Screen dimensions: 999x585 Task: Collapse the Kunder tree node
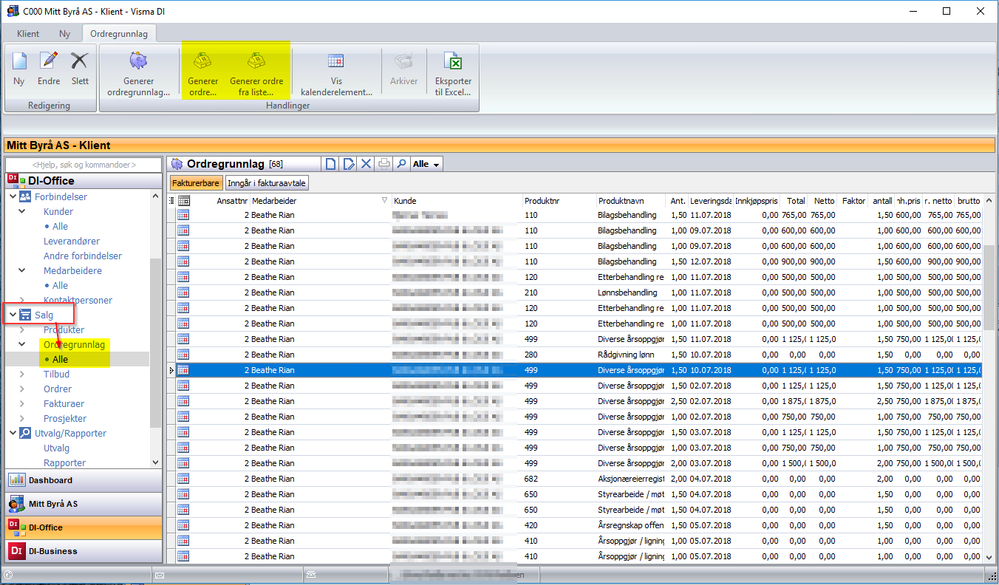(x=22, y=212)
